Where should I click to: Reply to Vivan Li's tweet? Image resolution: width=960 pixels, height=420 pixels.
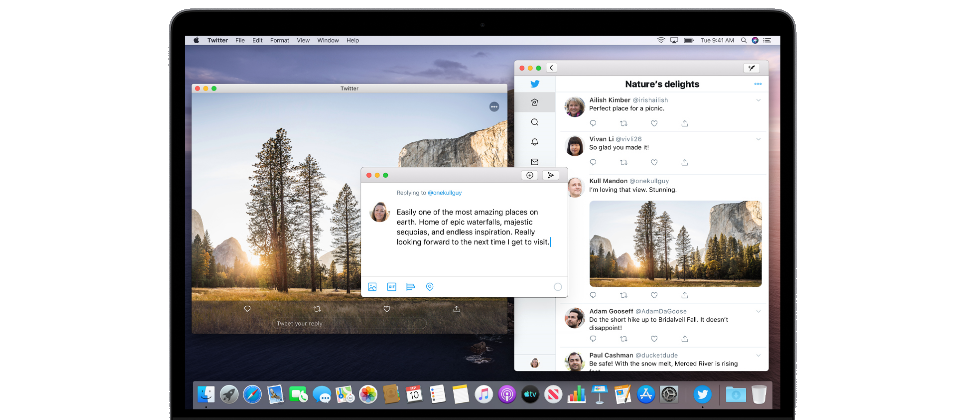pos(593,162)
